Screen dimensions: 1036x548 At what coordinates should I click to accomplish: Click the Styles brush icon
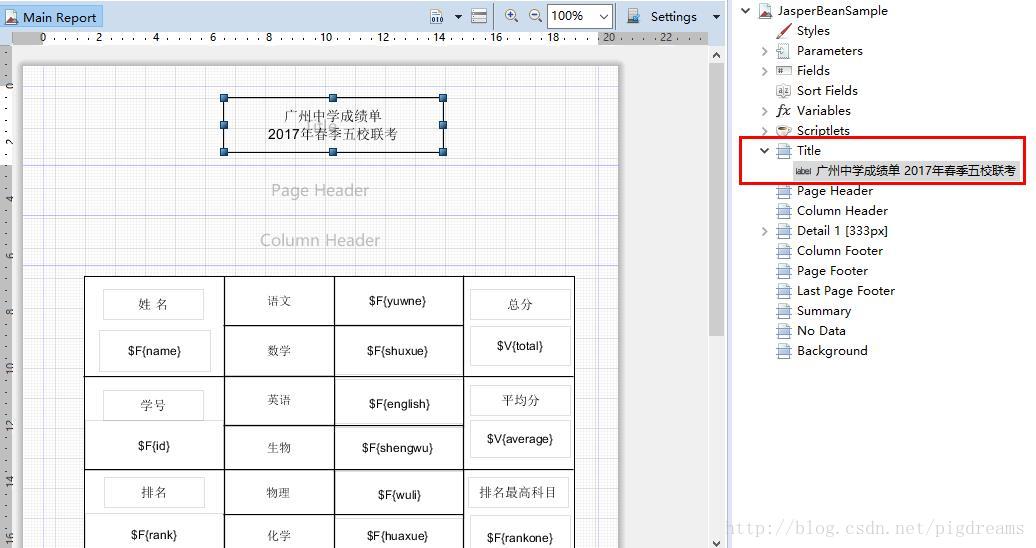784,30
